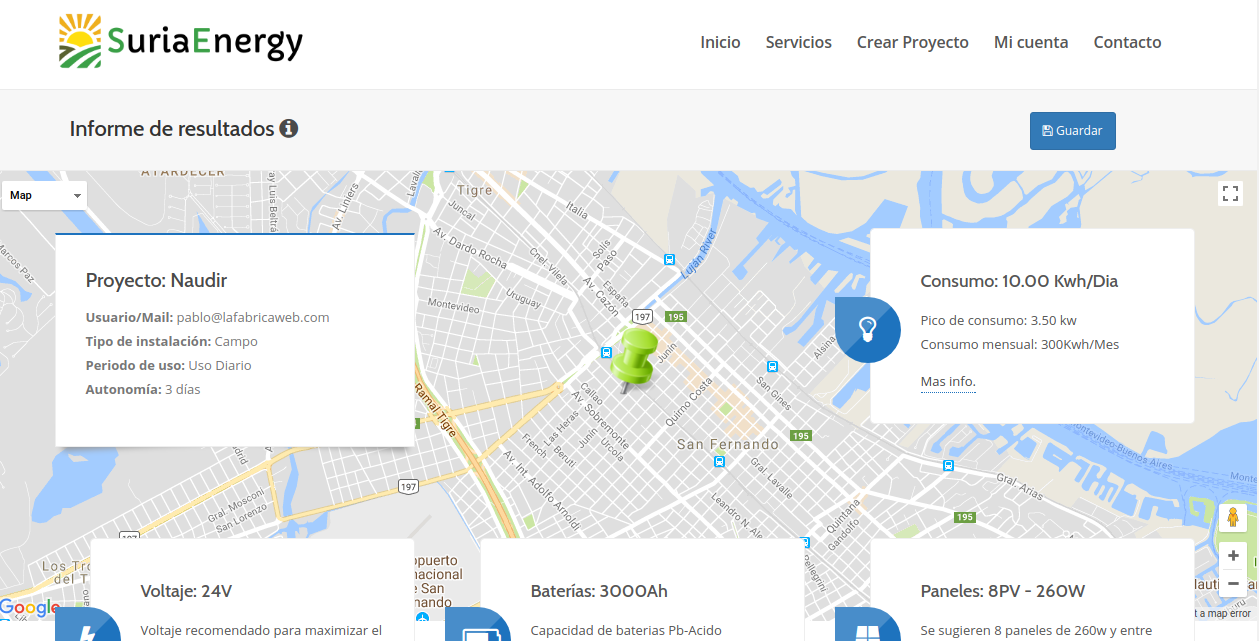Click the Informe de resultados title
The width and height of the screenshot is (1259, 641).
tap(172, 128)
